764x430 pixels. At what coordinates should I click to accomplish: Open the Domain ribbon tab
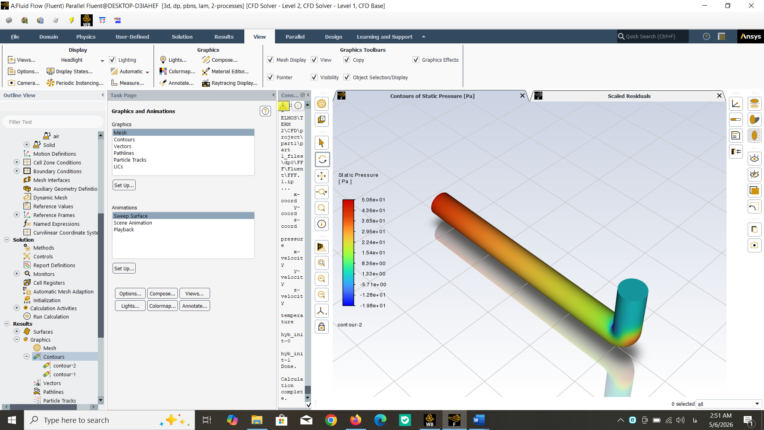point(49,37)
